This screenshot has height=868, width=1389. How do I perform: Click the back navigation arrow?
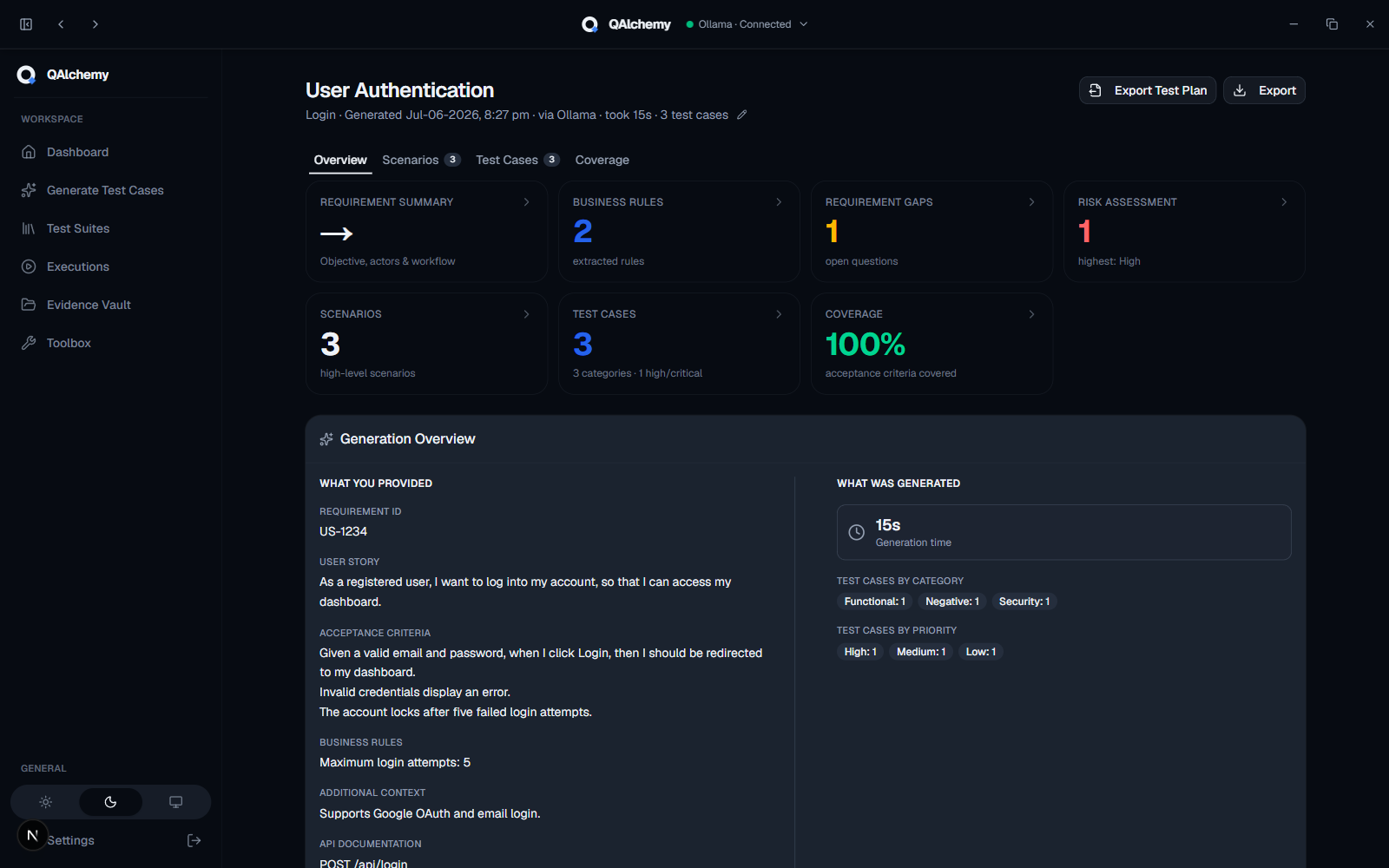pos(61,24)
